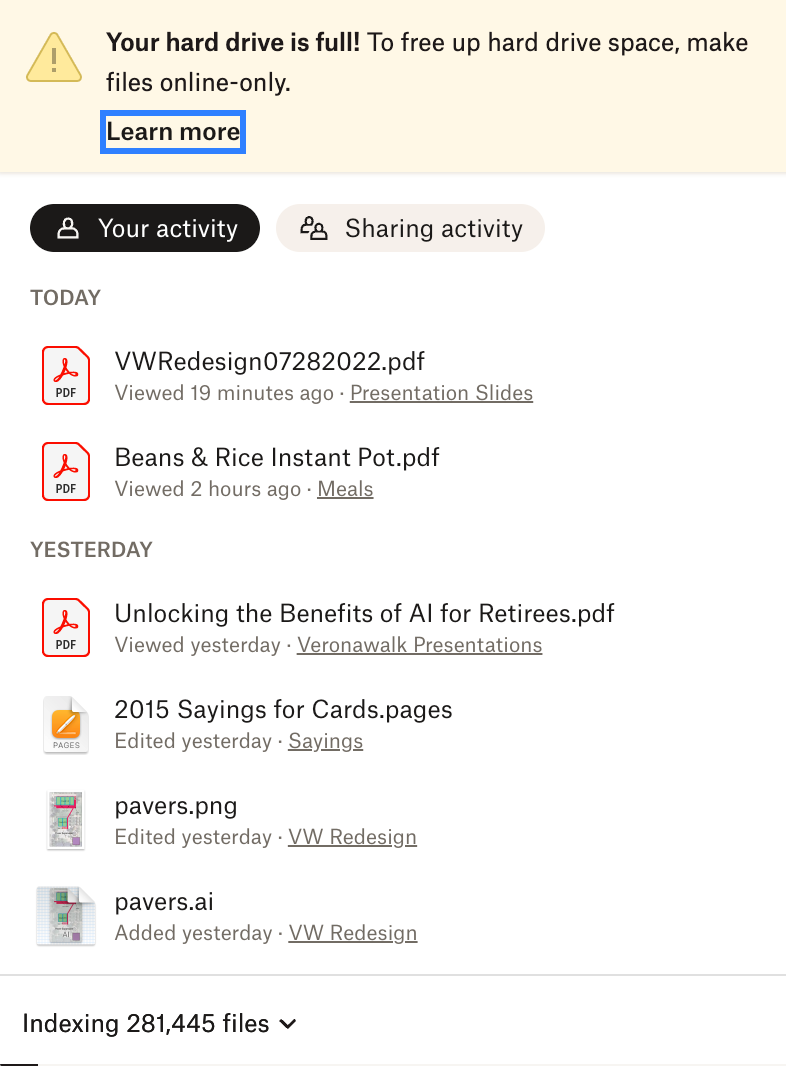786x1066 pixels.
Task: Switch to the Sharing activity tab
Action: 410,228
